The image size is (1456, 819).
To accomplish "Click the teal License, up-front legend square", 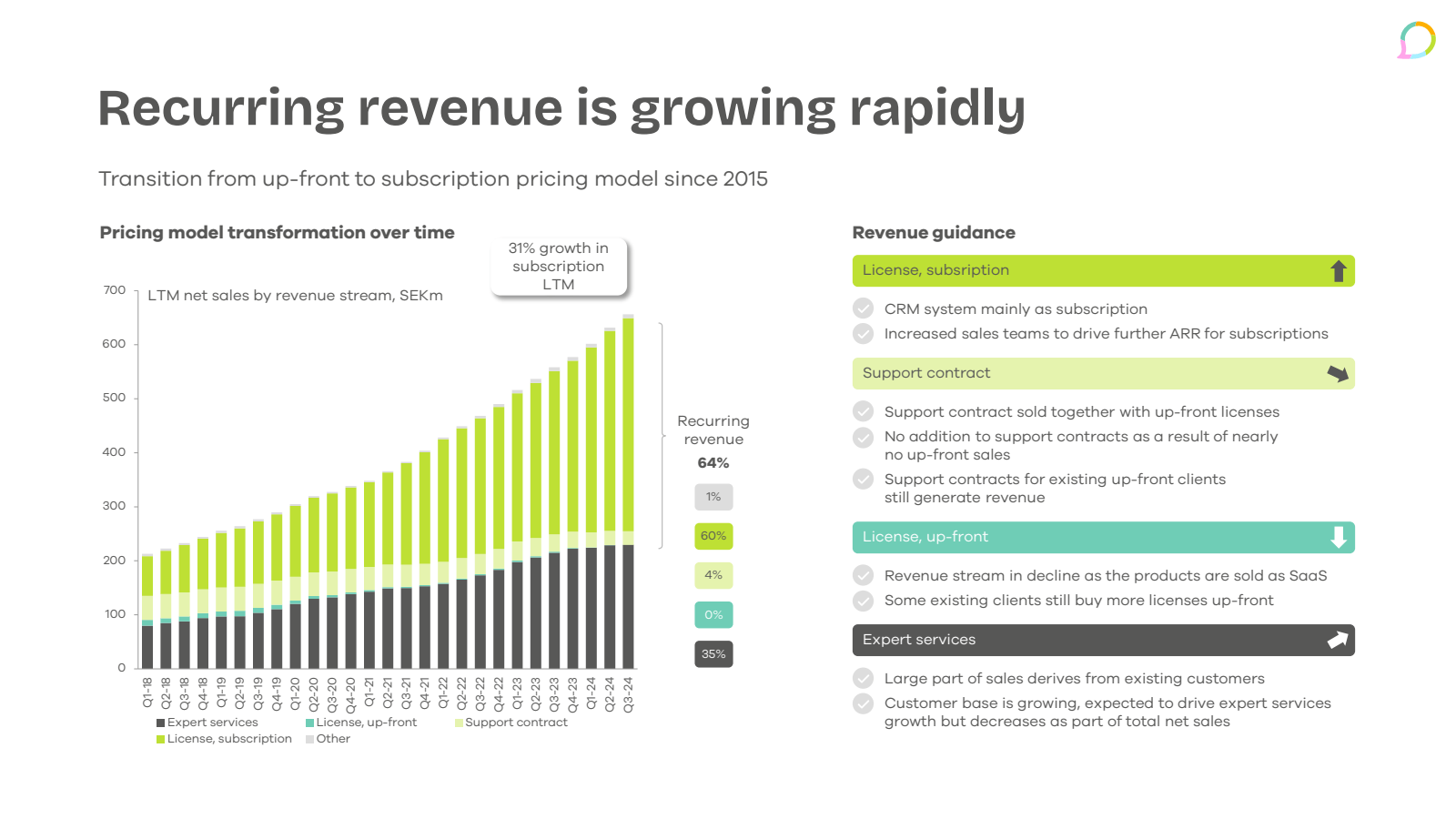I will pos(309,723).
